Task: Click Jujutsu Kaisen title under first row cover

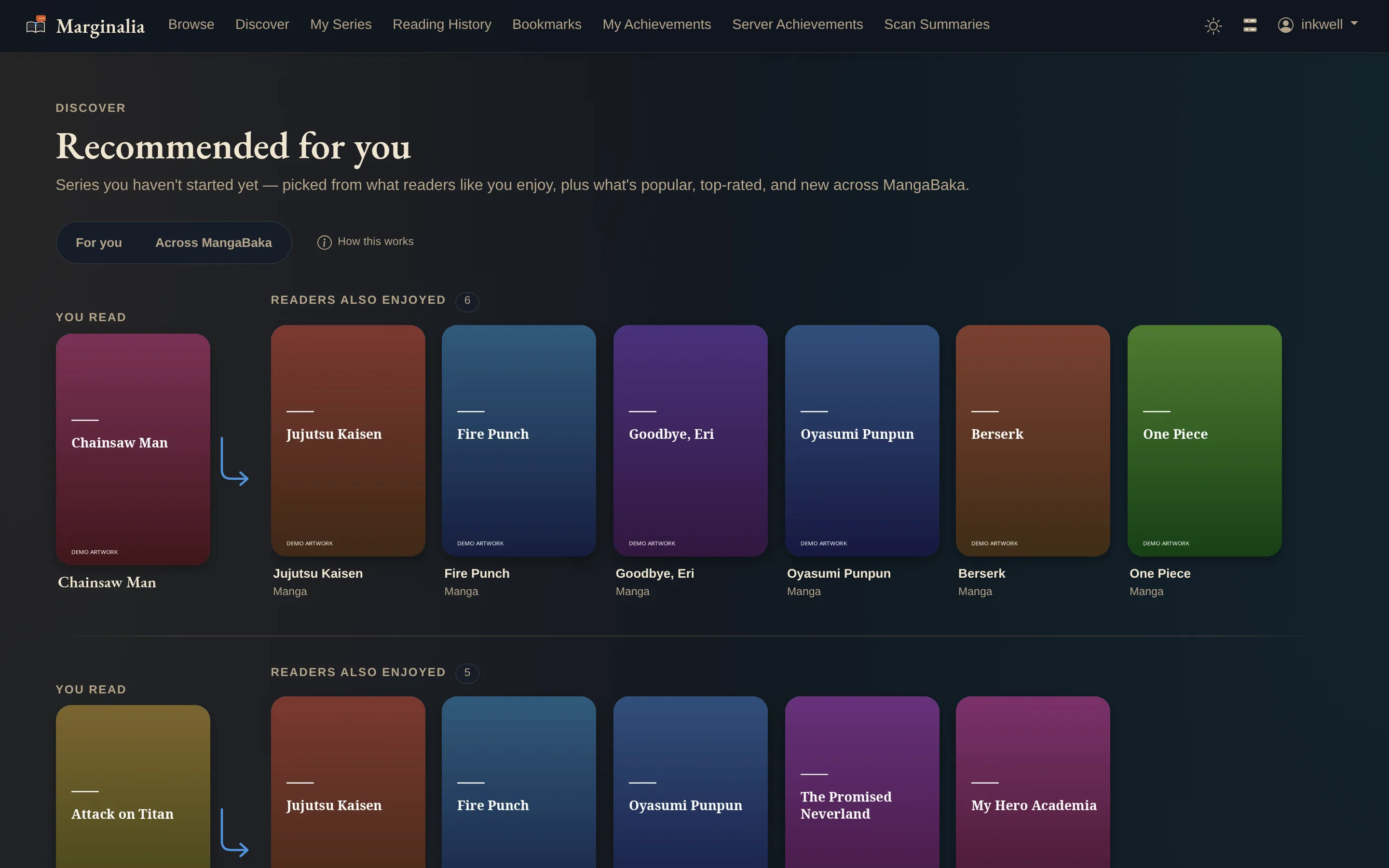Action: coord(318,573)
